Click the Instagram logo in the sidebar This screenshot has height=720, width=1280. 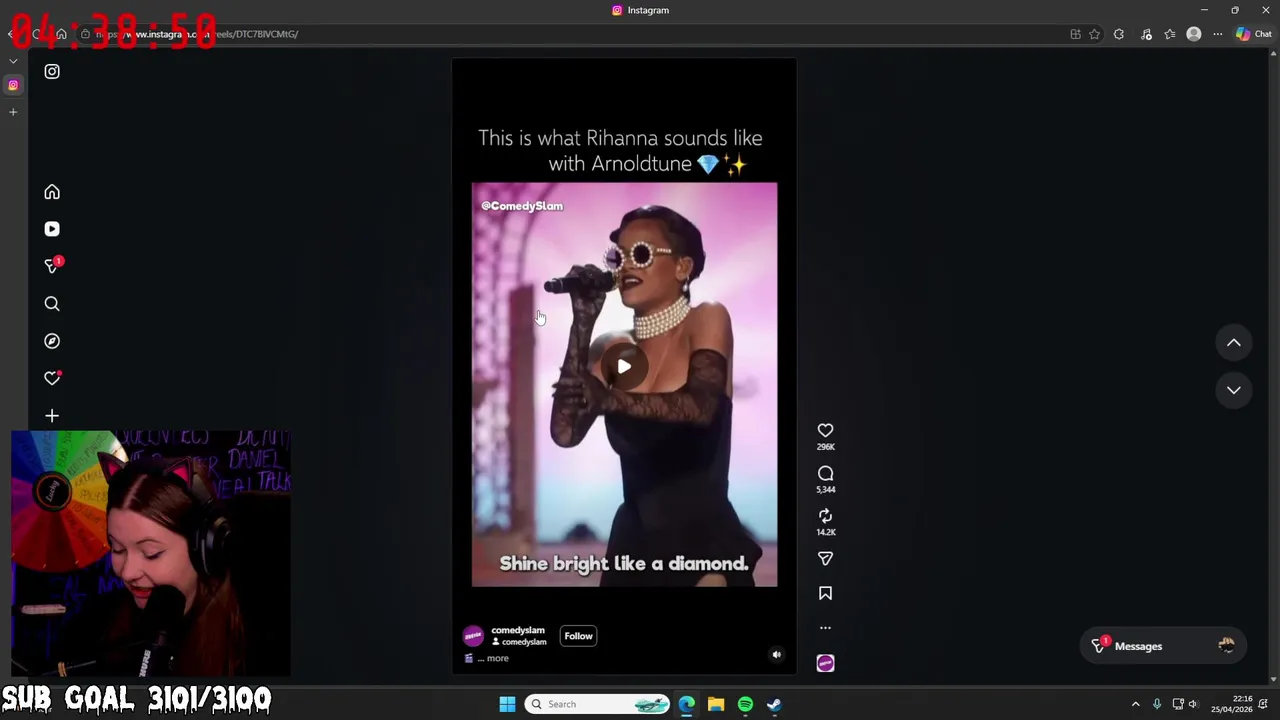click(52, 72)
